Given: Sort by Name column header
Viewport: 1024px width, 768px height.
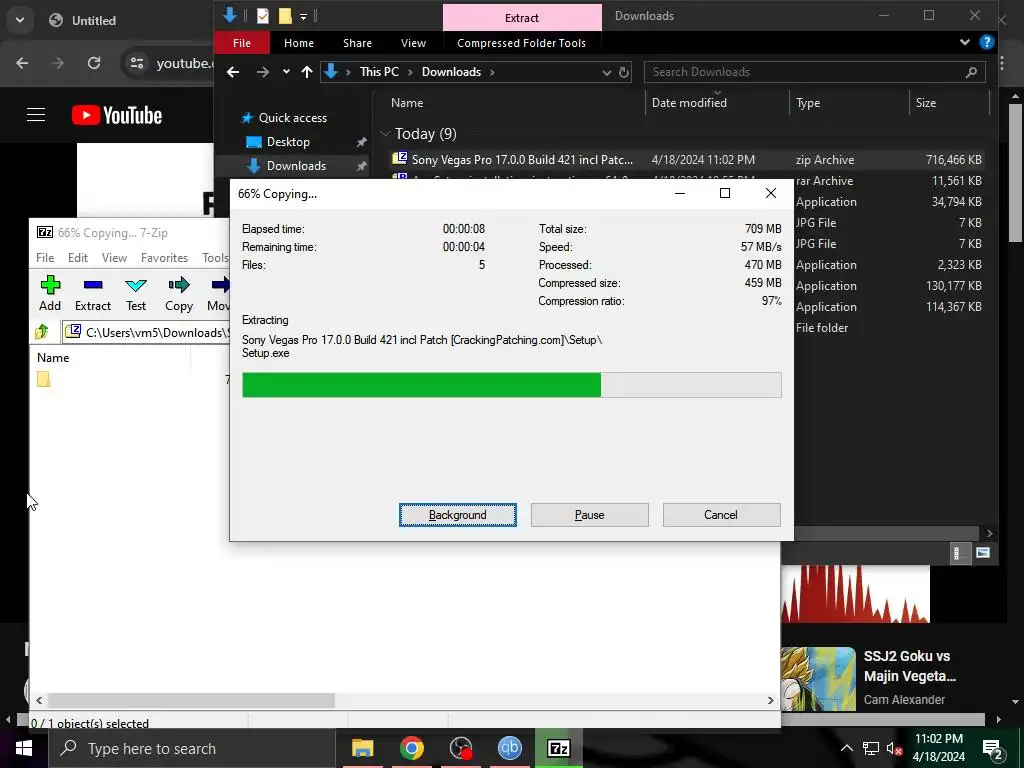Looking at the screenshot, I should point(407,103).
